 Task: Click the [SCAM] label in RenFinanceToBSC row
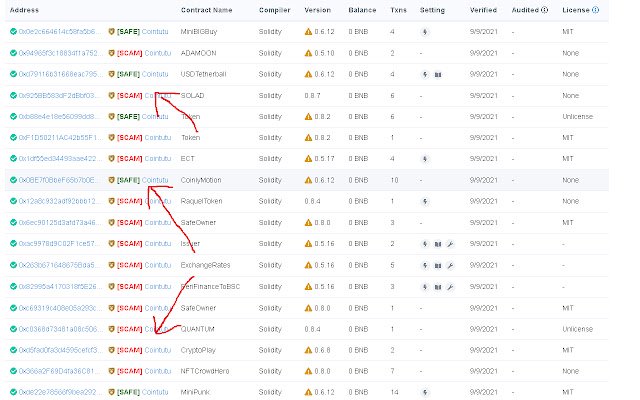[129, 287]
